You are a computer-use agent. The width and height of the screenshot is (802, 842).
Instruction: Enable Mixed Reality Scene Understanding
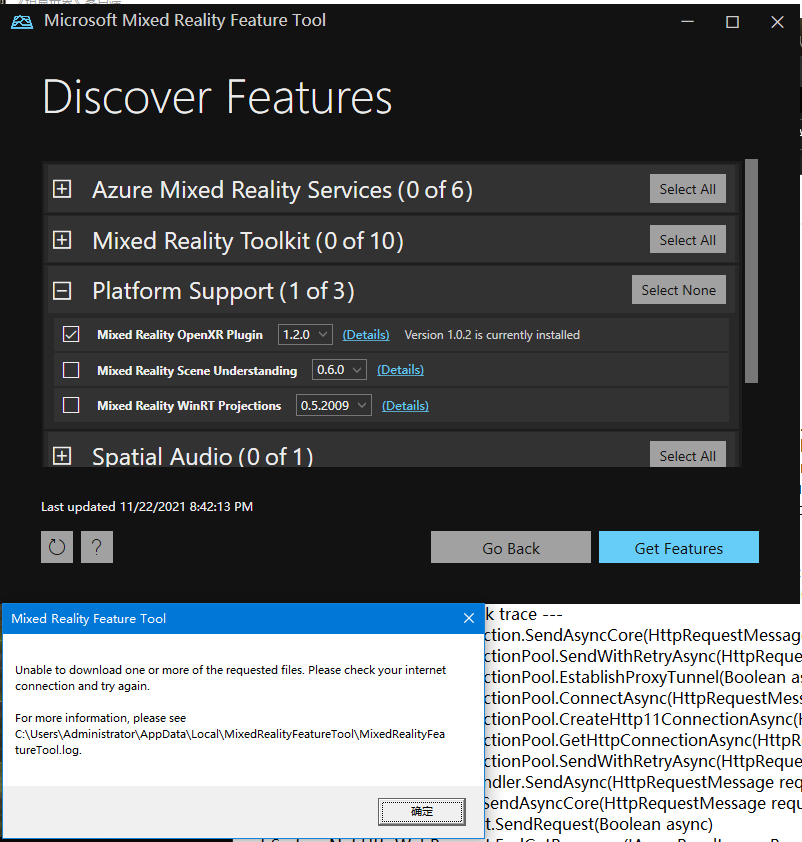tap(70, 369)
